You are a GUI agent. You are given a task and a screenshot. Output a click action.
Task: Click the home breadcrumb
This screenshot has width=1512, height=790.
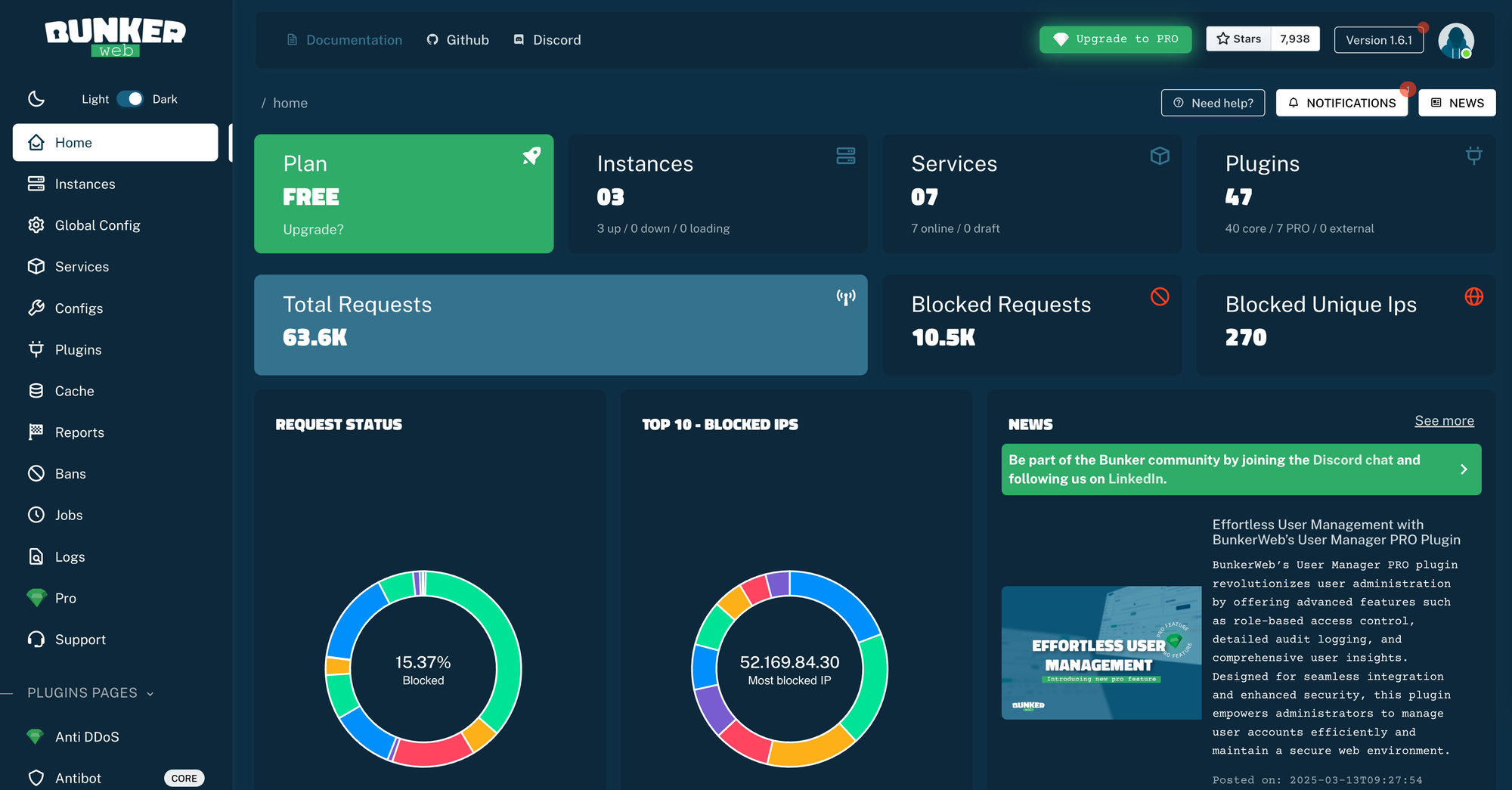coord(290,103)
